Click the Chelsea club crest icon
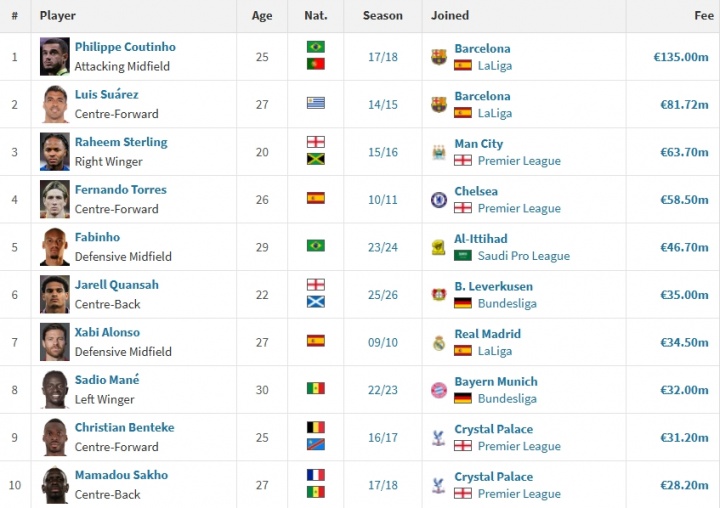This screenshot has height=508, width=720. tap(438, 200)
